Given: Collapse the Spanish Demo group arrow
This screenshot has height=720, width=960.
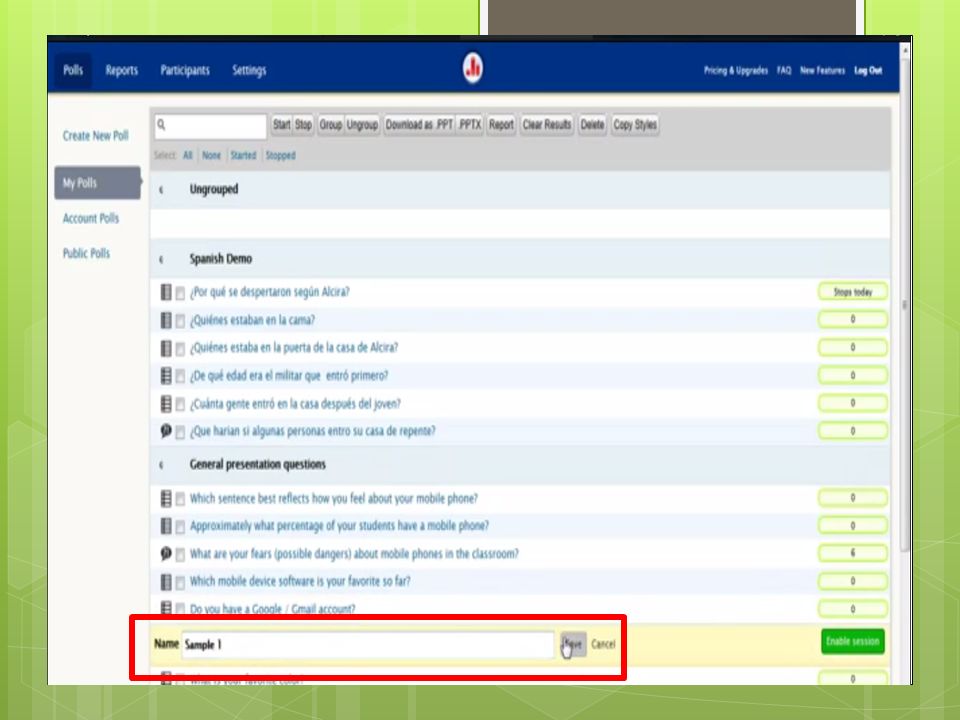Looking at the screenshot, I should pos(161,260).
